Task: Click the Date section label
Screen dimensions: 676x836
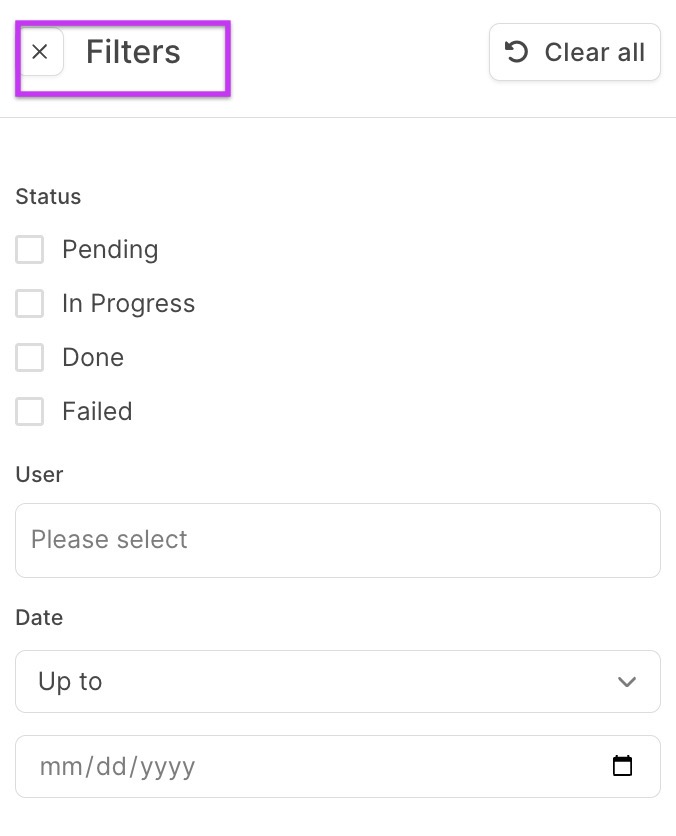Action: click(39, 618)
